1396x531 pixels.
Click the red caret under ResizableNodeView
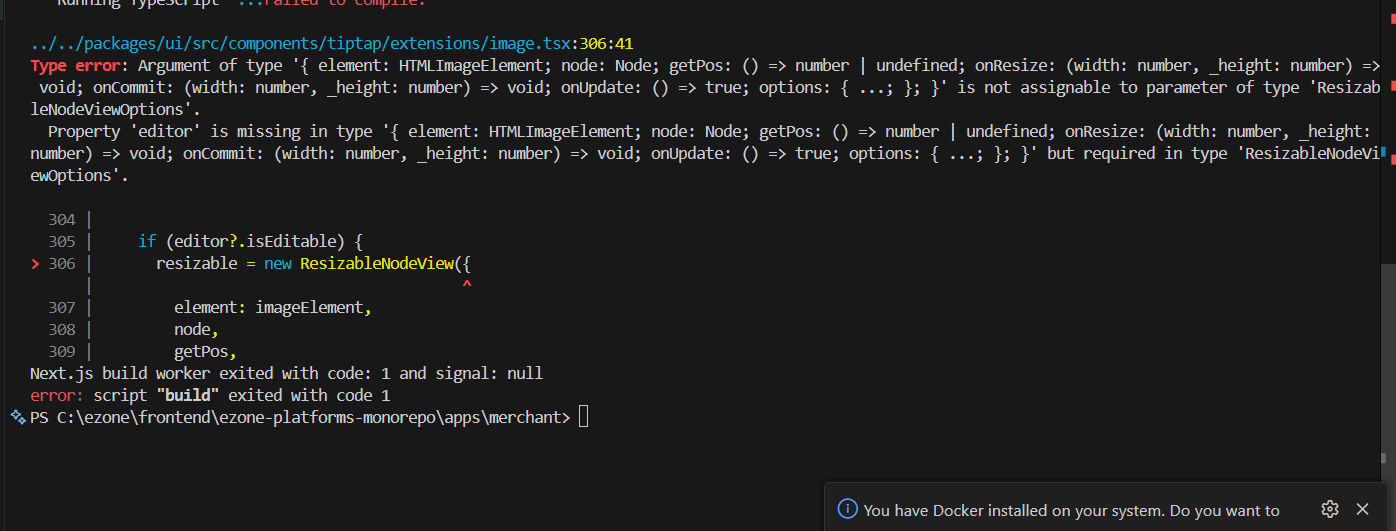click(x=466, y=286)
